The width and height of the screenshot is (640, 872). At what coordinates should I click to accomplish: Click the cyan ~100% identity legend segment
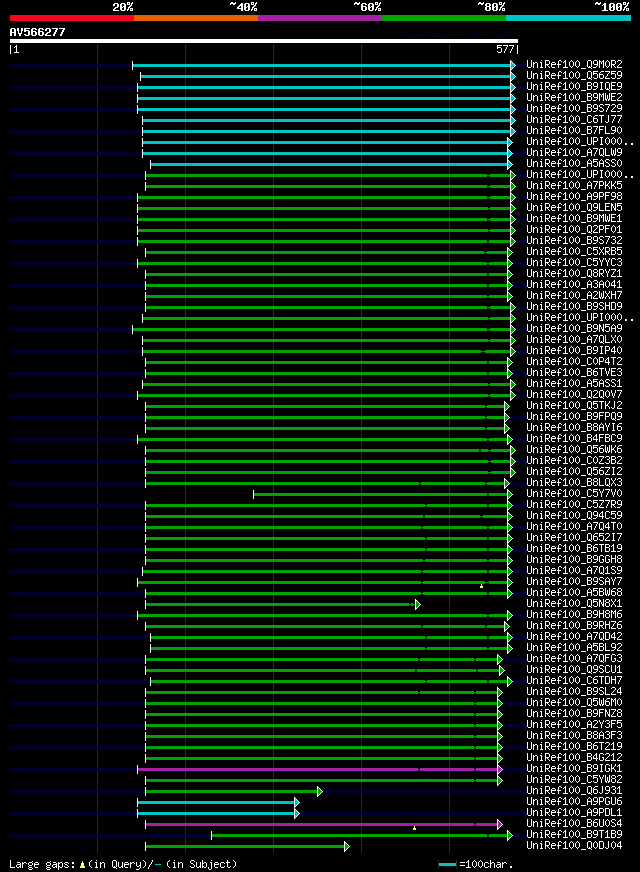[x=568, y=18]
